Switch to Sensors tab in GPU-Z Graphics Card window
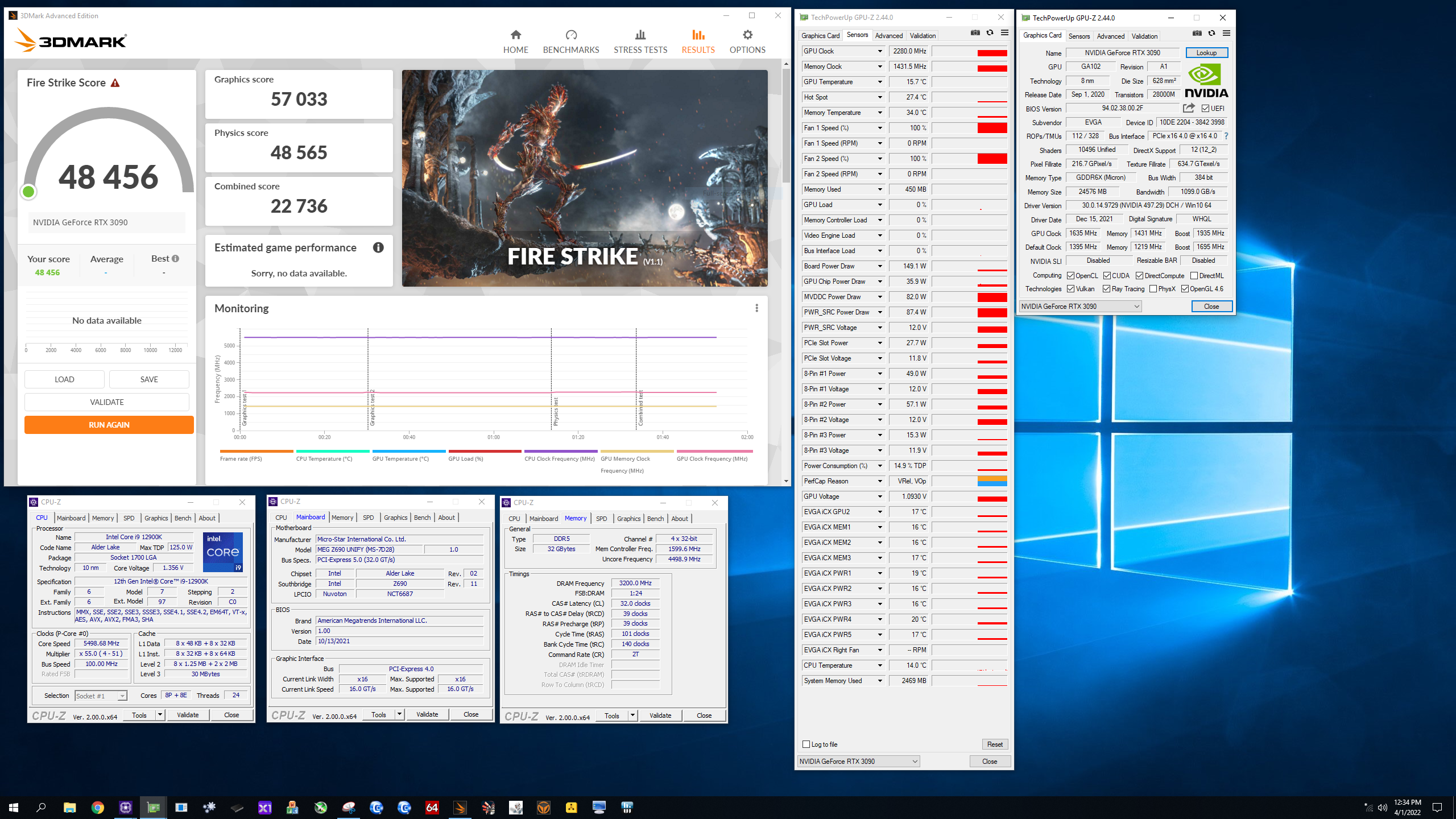Screen dimensions: 1456x819 (1079, 36)
